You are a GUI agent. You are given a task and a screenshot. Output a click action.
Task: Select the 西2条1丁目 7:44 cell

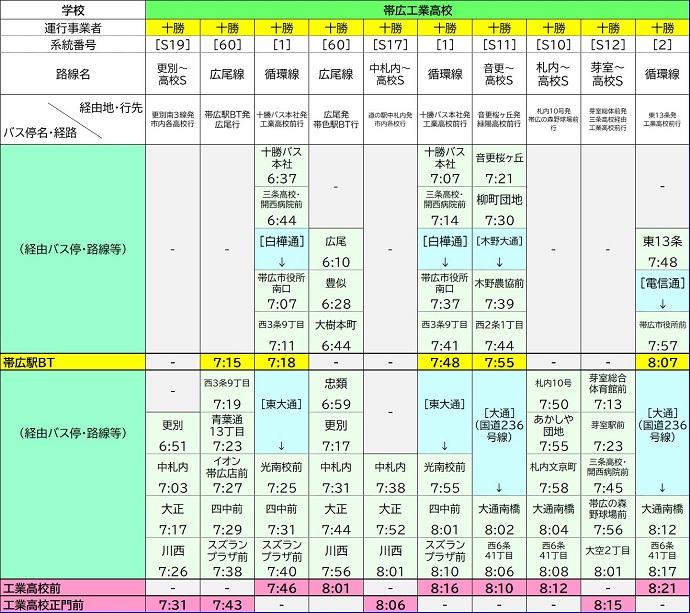499,333
